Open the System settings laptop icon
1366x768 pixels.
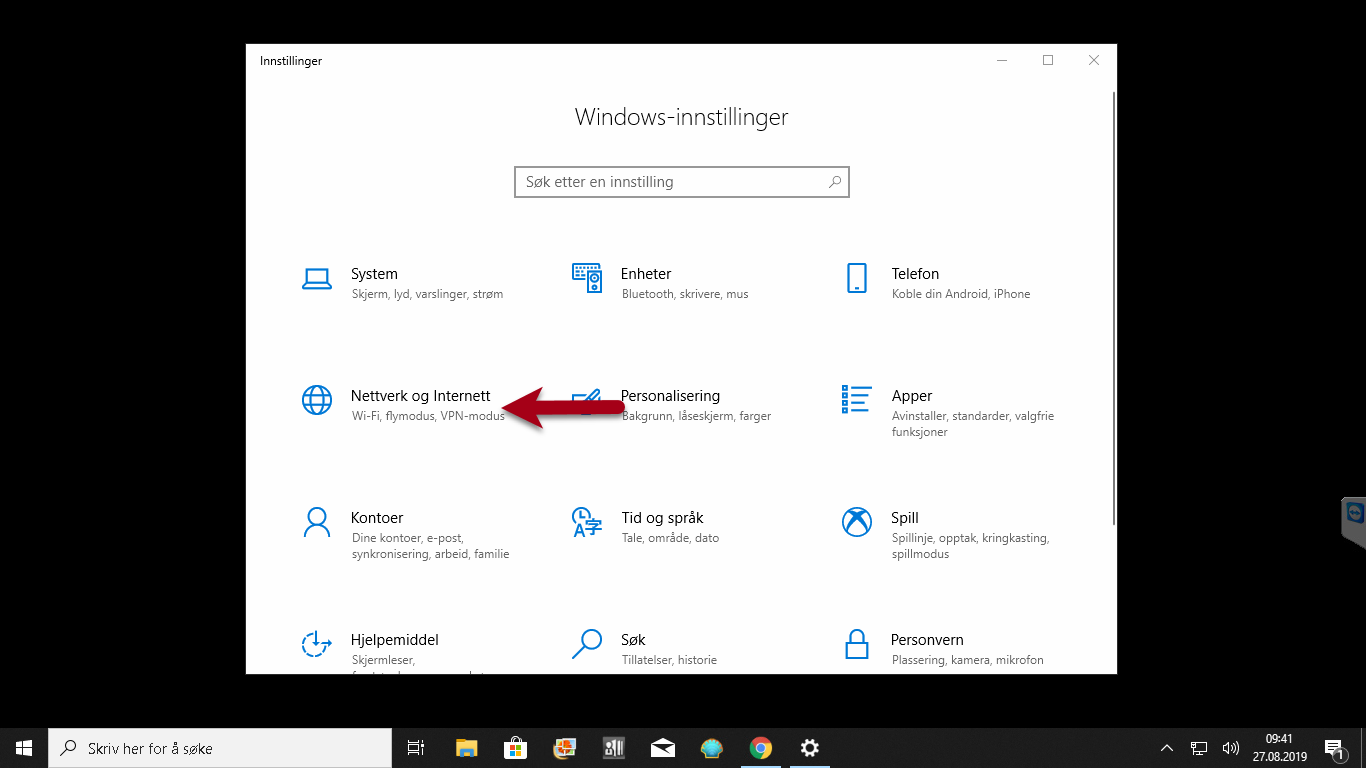(316, 278)
